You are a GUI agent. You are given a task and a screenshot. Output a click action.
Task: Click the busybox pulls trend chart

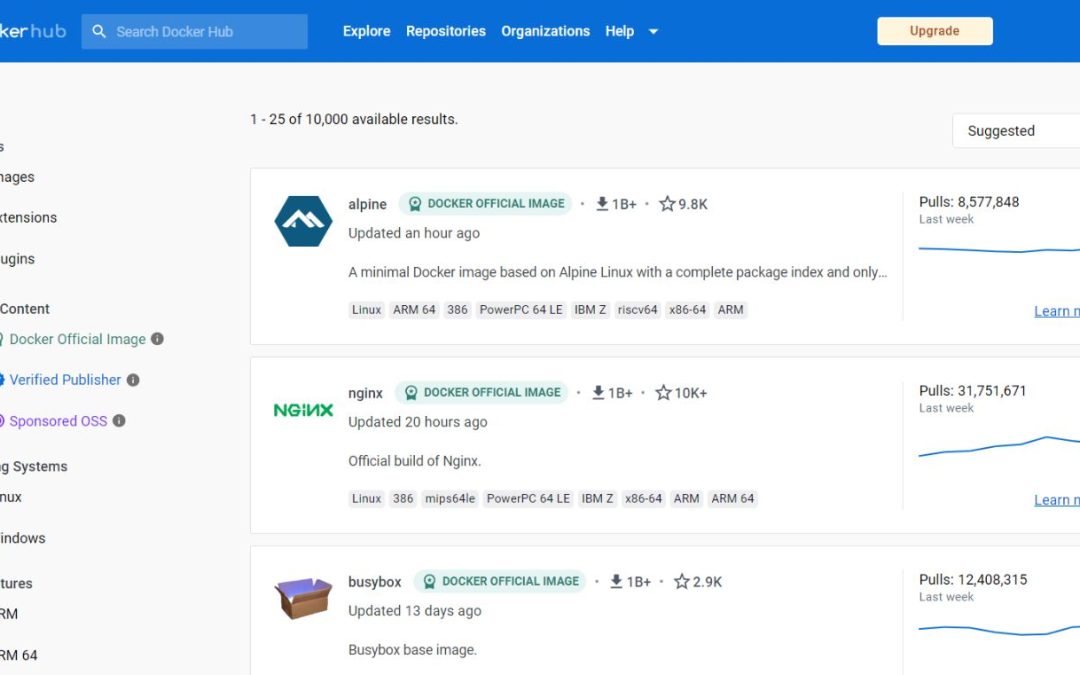[999, 630]
